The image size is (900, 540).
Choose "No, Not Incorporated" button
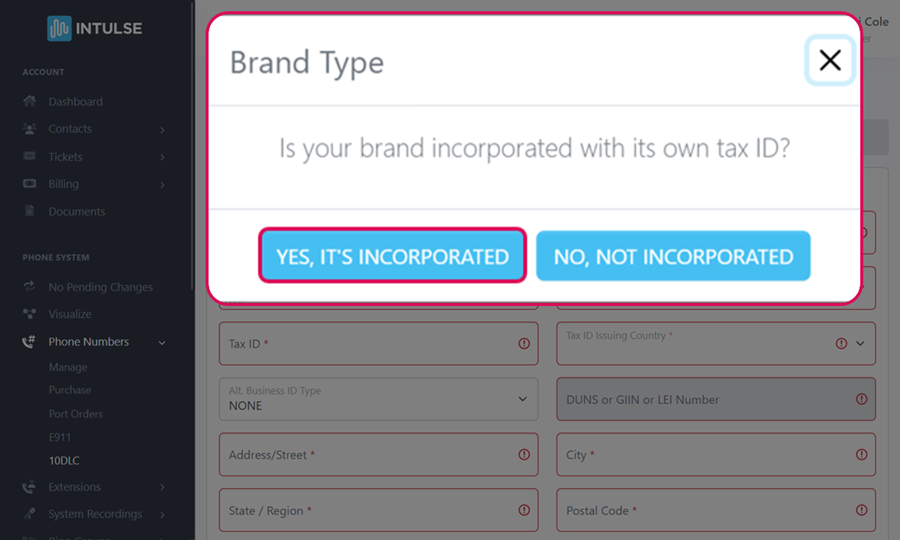[x=673, y=256]
